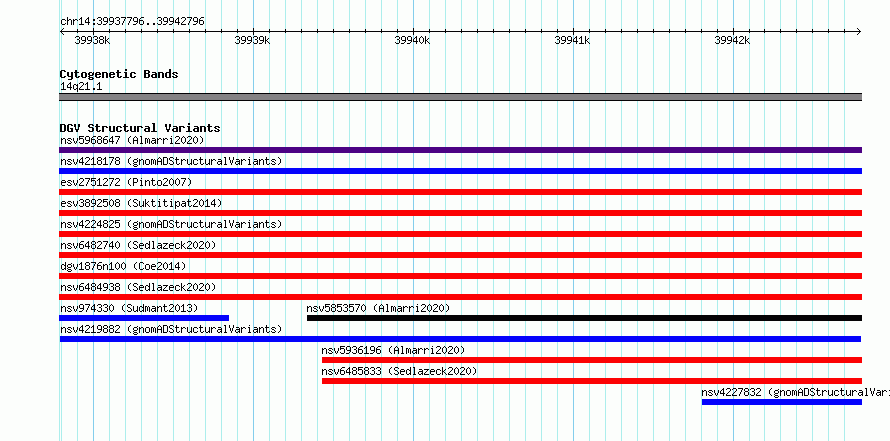
Task: Click the 39940k ruler tick label
Action: pos(413,40)
